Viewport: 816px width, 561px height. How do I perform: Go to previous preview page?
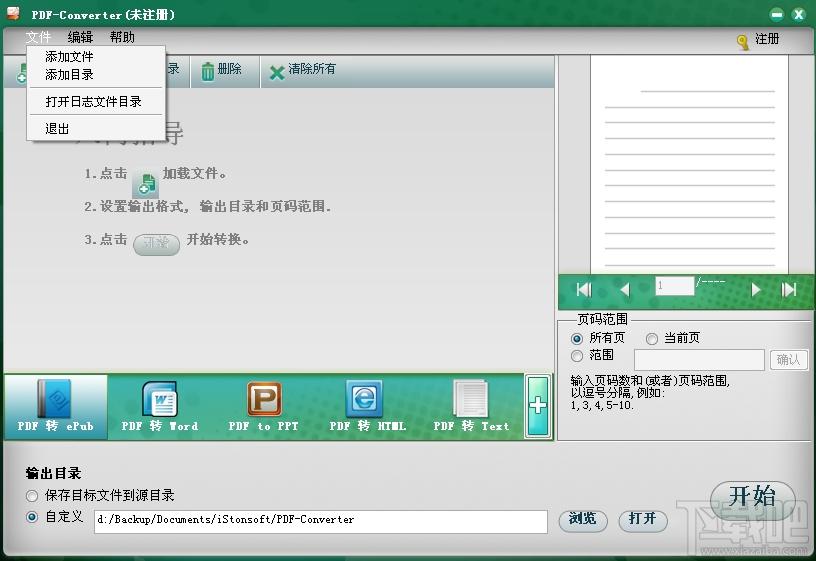coord(625,289)
